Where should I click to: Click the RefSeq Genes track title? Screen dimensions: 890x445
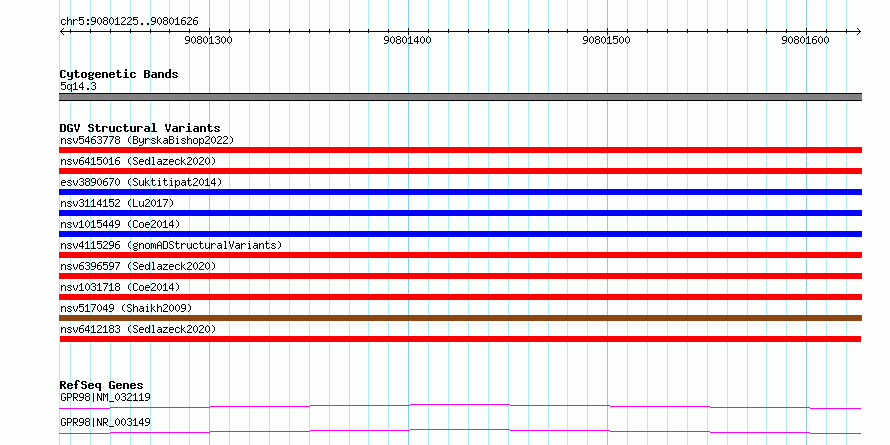coord(101,385)
